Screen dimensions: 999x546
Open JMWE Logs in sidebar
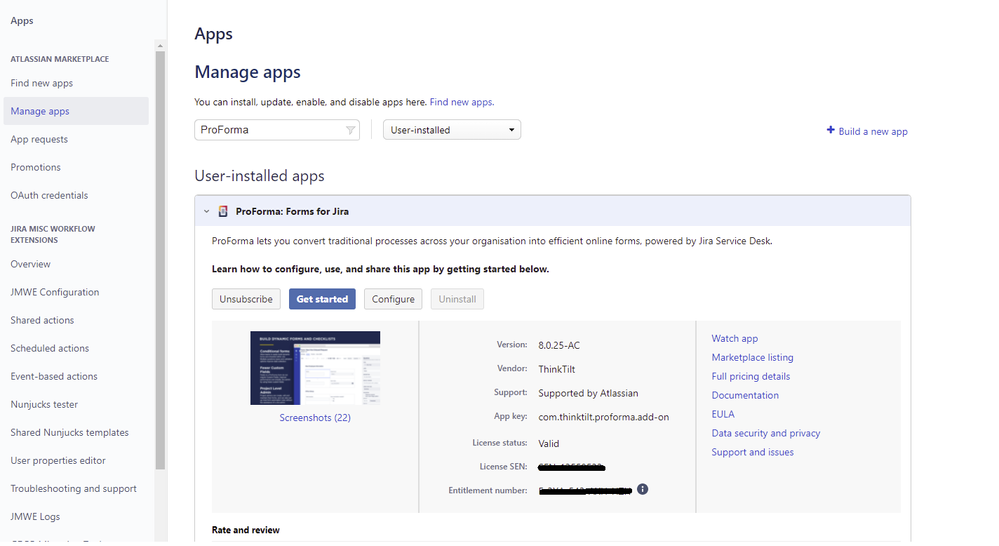point(35,516)
